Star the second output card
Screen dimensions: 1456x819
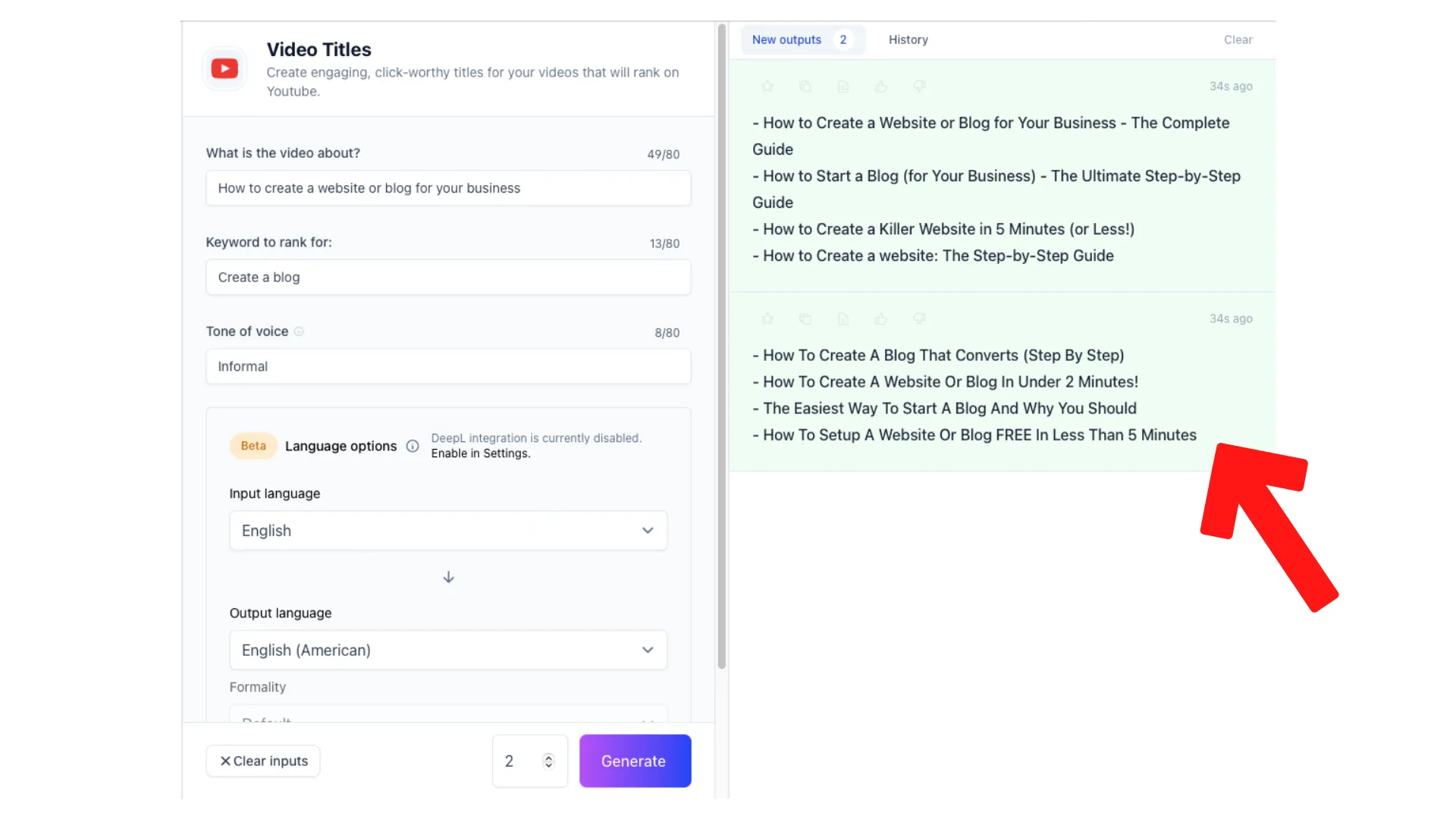click(767, 318)
